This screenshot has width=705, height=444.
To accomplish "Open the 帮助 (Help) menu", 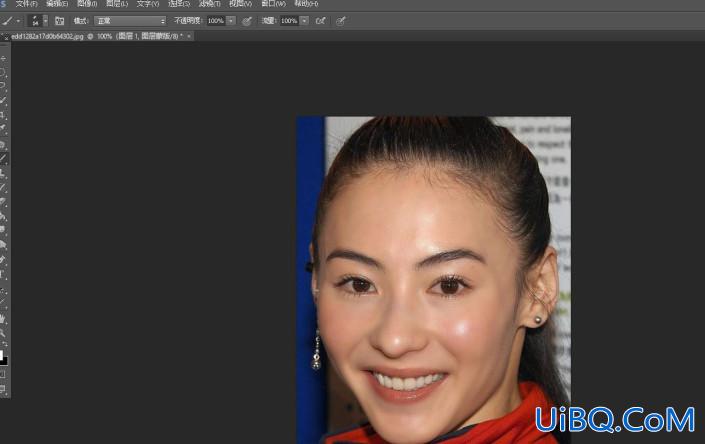I will 306,4.
